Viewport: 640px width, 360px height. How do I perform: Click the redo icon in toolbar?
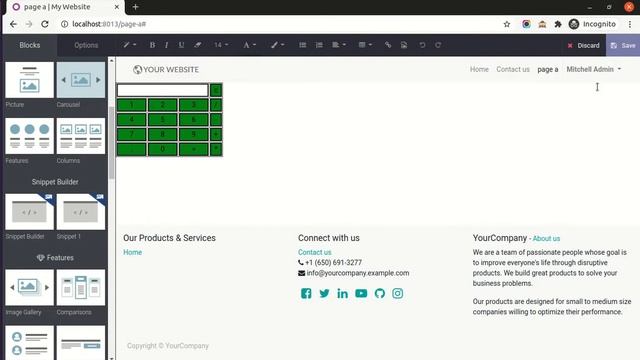[438, 45]
